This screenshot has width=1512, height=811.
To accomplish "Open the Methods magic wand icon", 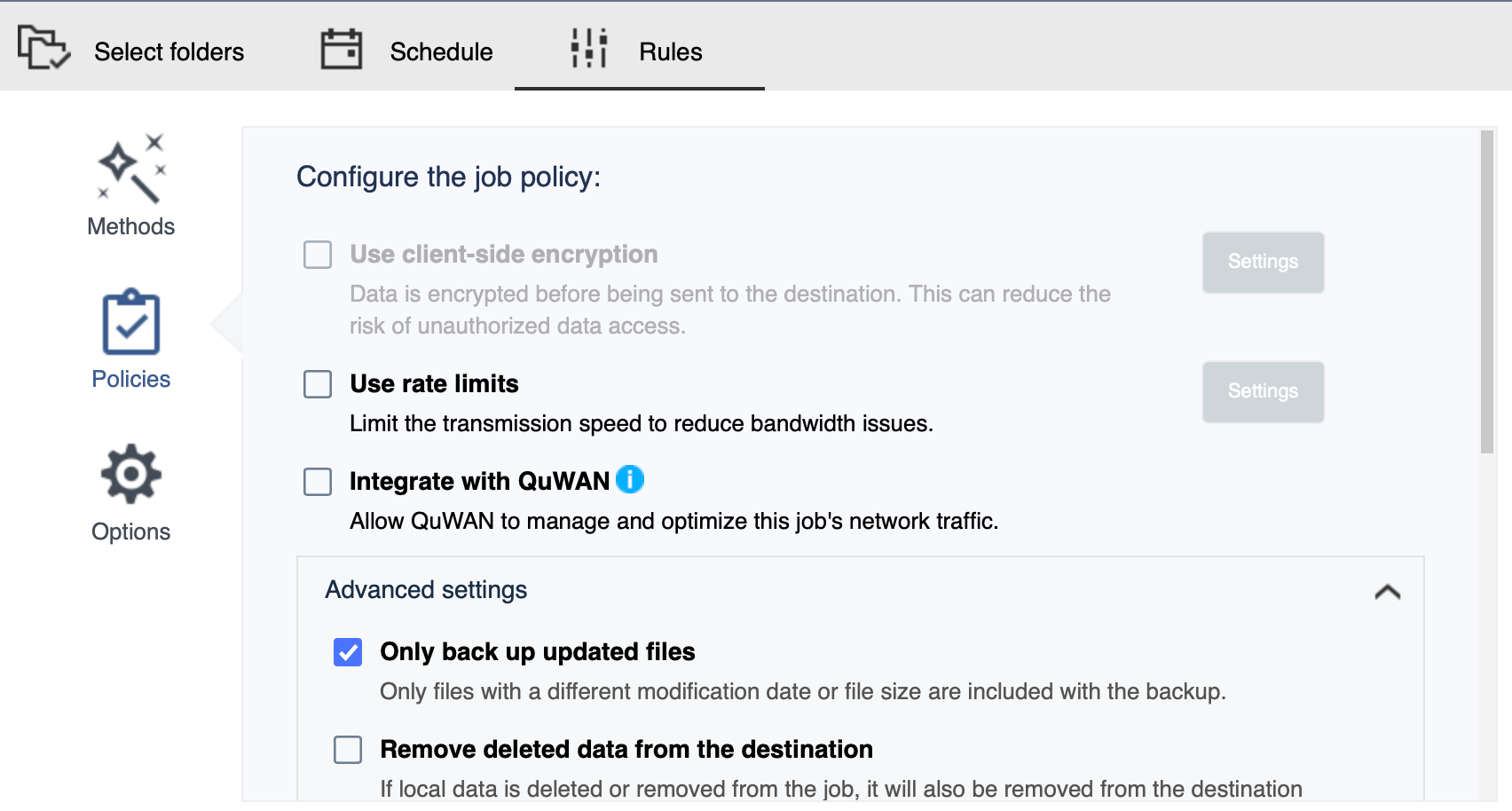I will point(131,169).
